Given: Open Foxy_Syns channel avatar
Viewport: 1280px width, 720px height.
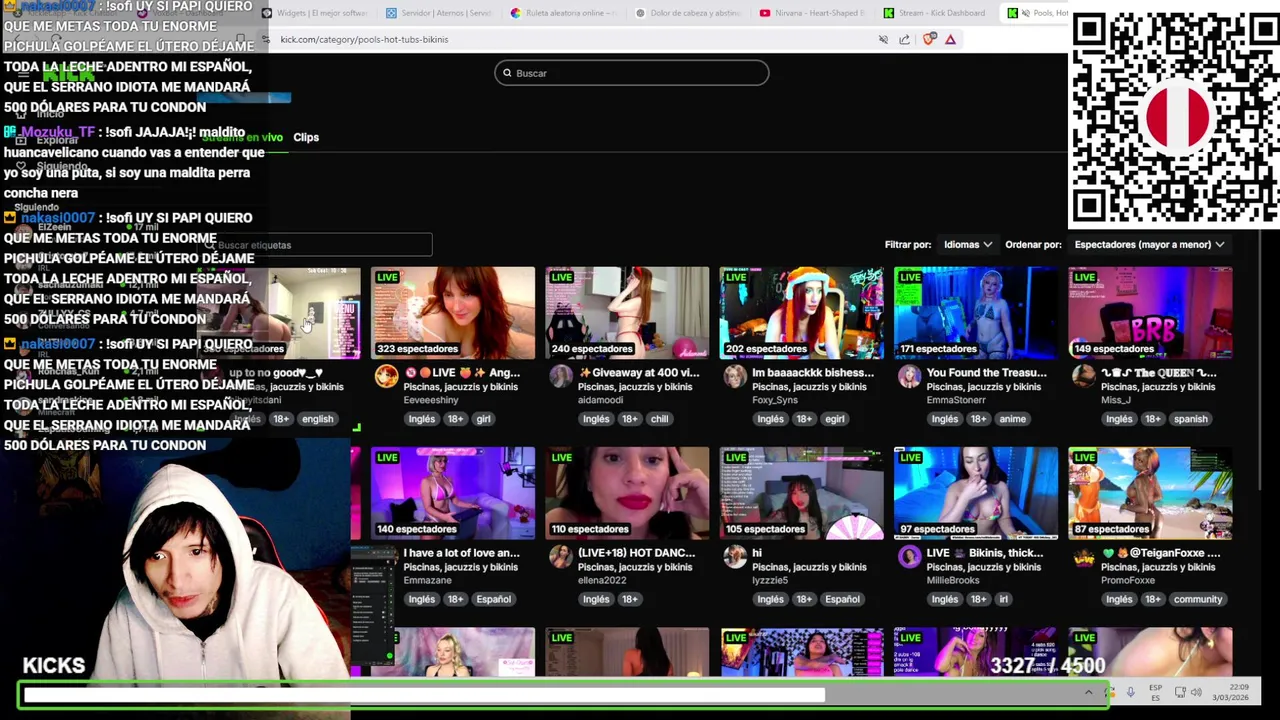Looking at the screenshot, I should (735, 376).
